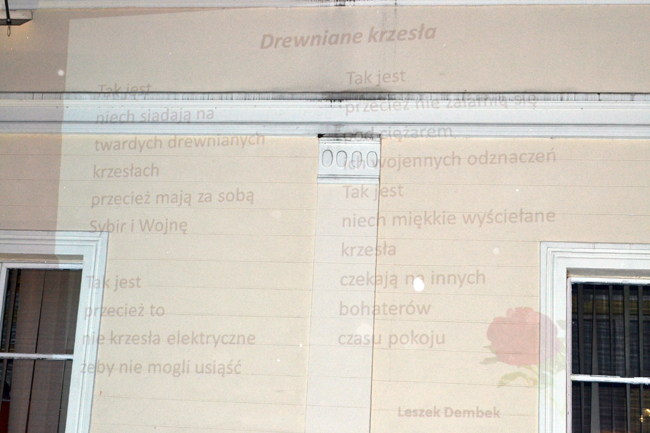Viewport: 650px width, 433px height.
Task: Click the line 'twardych drewnianych'
Action: 179,142
